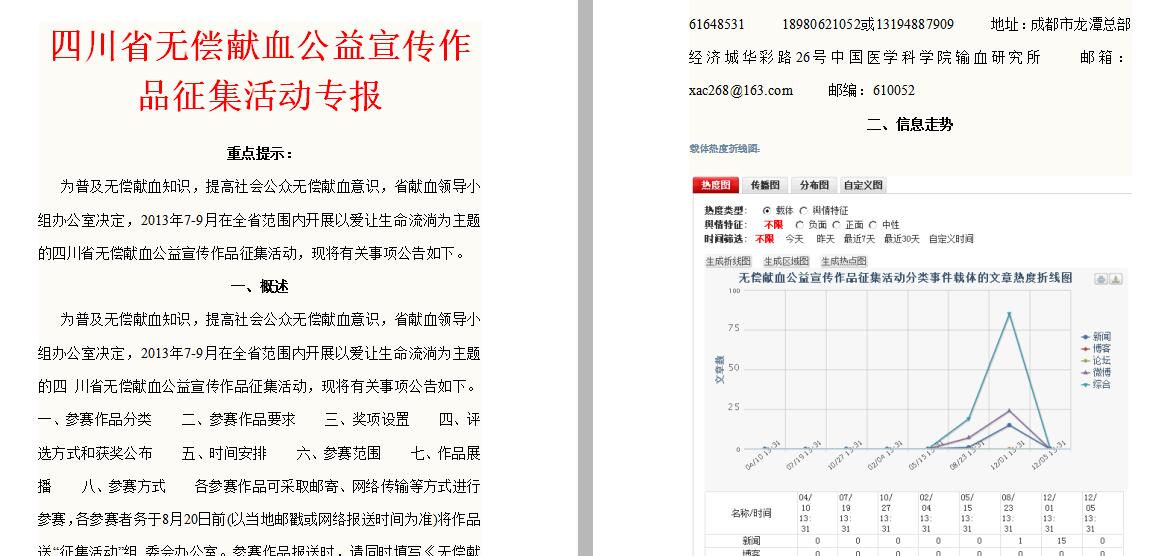
Task: Open the 自定义图 tab
Action: [863, 185]
